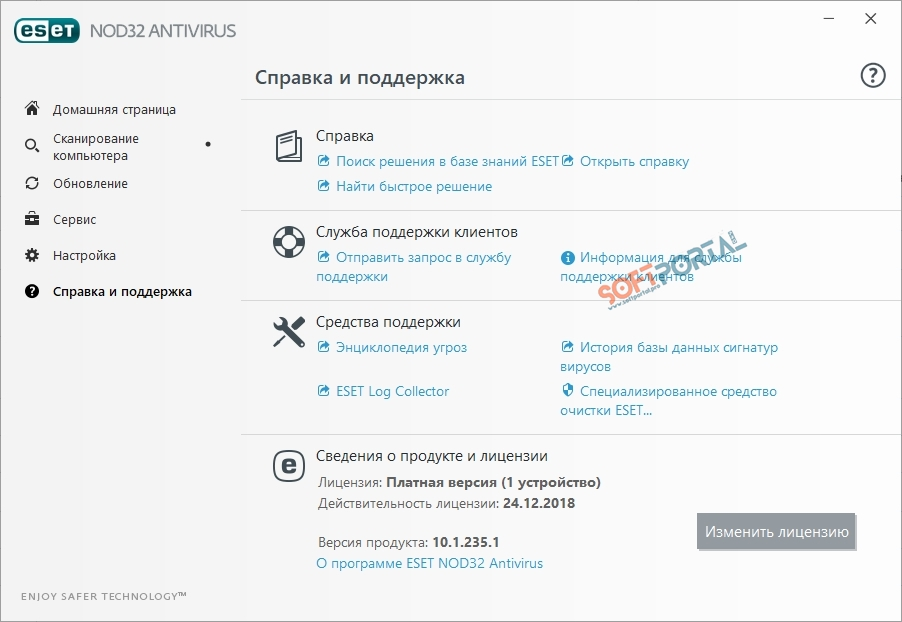Click the ENJOY SAFER TECHNOLOGY tagline

click(104, 596)
